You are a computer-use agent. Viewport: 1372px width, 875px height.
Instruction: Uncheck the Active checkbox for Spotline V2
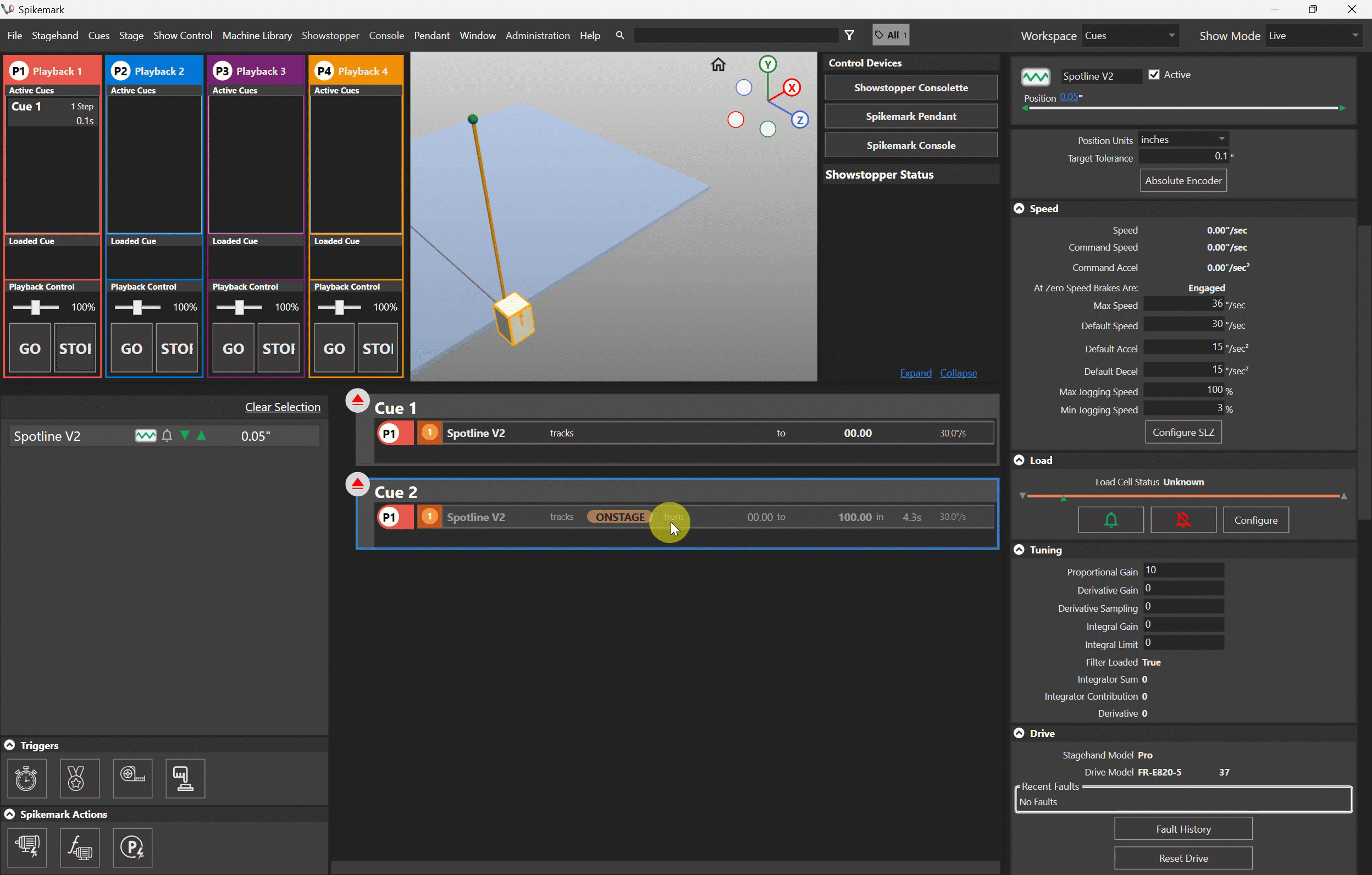coord(1154,75)
